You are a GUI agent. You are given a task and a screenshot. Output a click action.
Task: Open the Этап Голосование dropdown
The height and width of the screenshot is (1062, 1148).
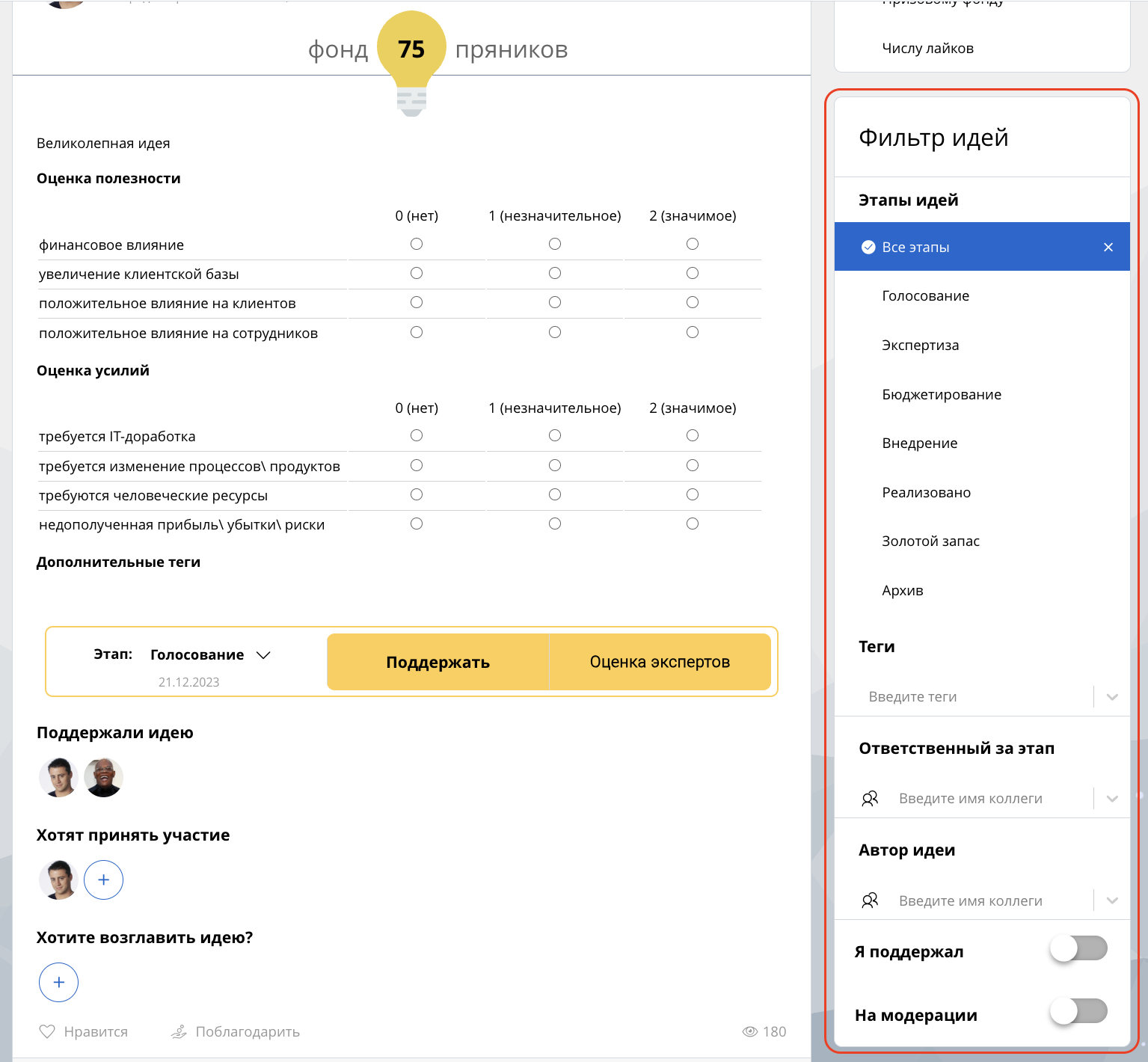209,655
